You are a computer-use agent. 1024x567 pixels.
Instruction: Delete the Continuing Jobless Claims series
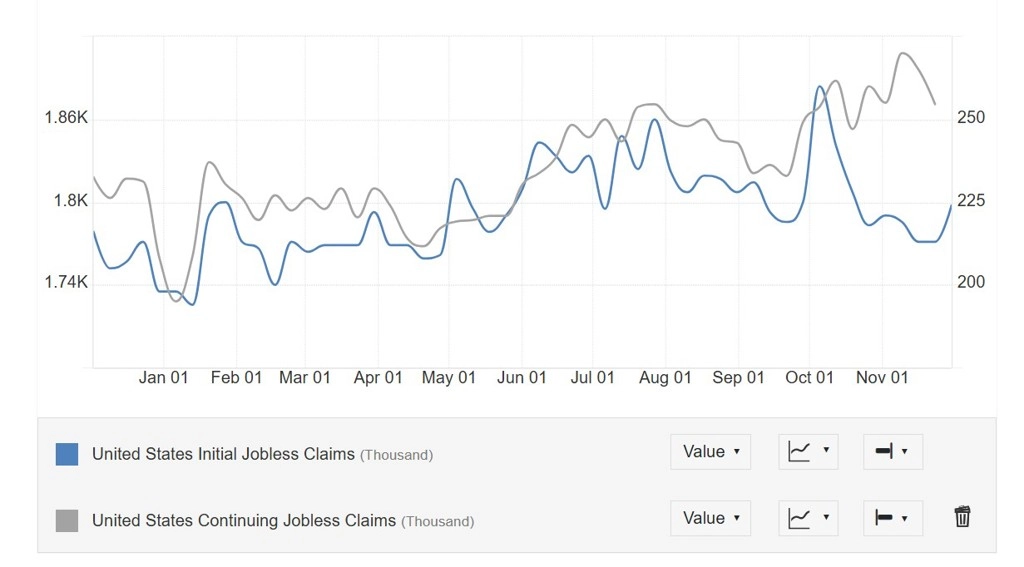[x=962, y=517]
